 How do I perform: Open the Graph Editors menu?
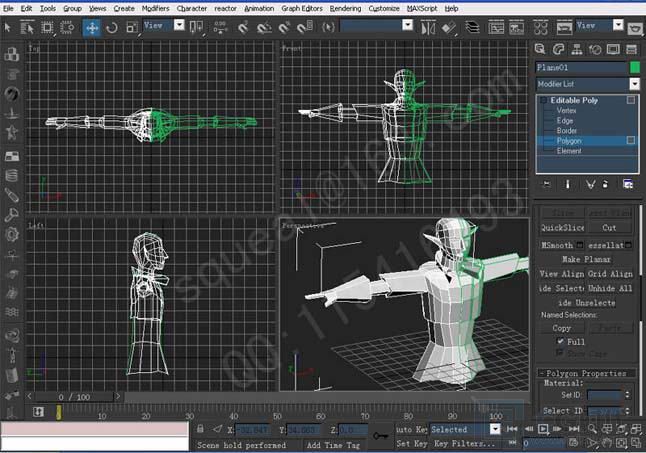[x=302, y=8]
